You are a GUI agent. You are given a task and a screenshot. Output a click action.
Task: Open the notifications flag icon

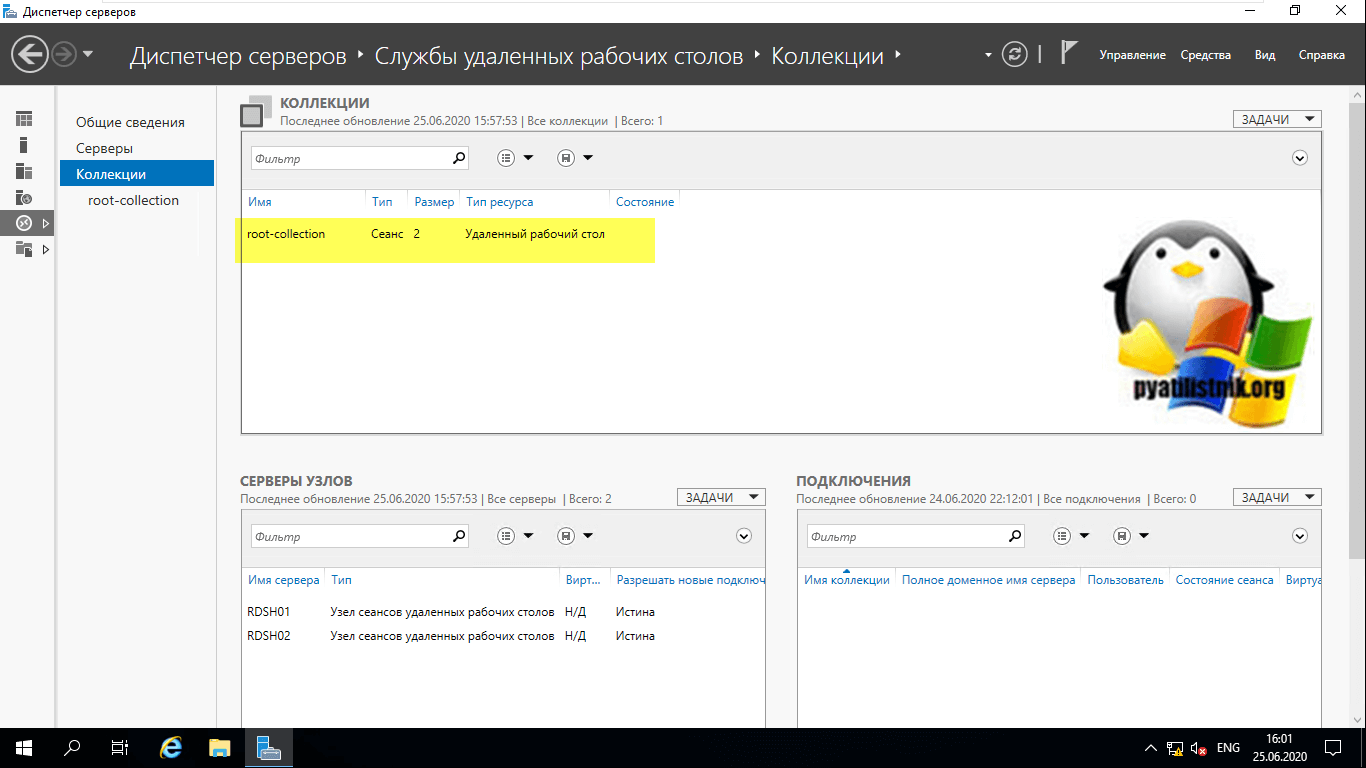(1069, 53)
